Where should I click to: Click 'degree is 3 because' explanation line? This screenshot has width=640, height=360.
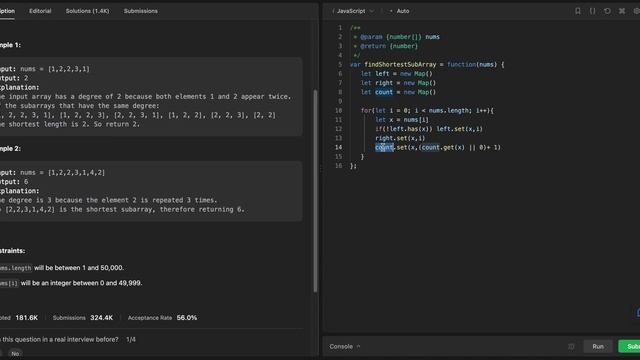109,200
